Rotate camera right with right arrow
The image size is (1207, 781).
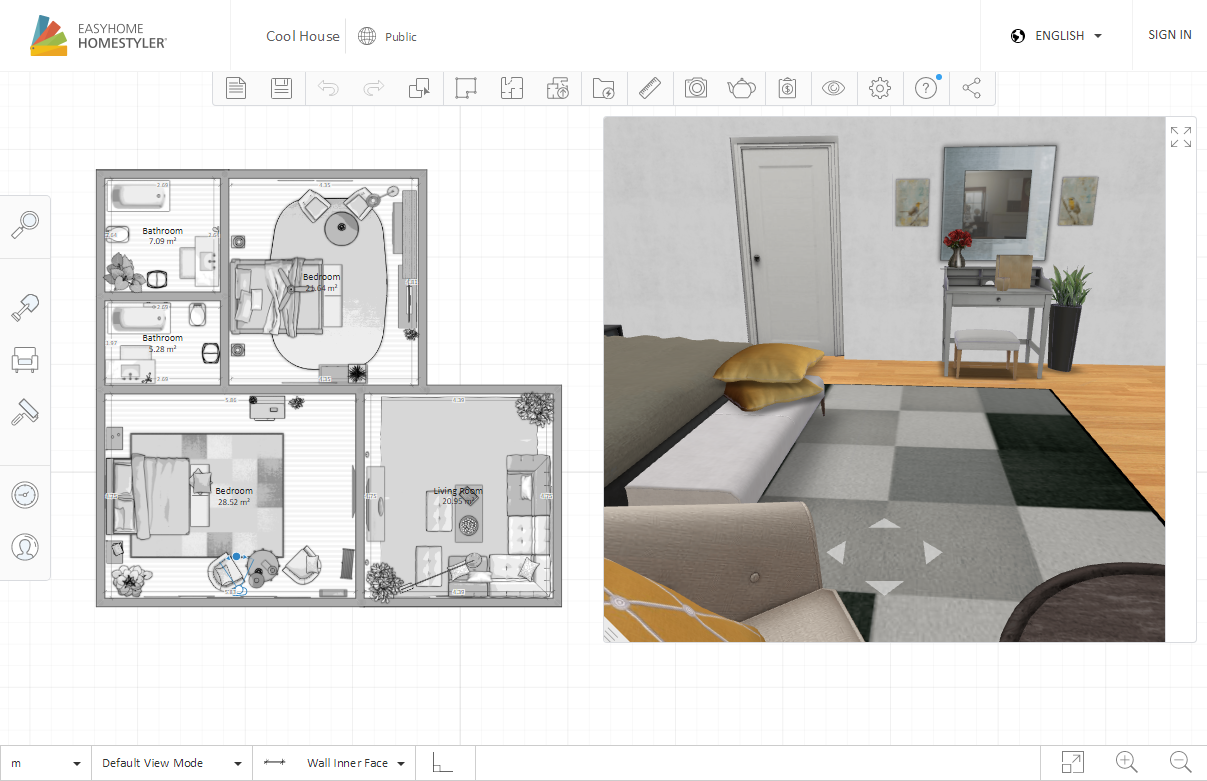[x=932, y=552]
